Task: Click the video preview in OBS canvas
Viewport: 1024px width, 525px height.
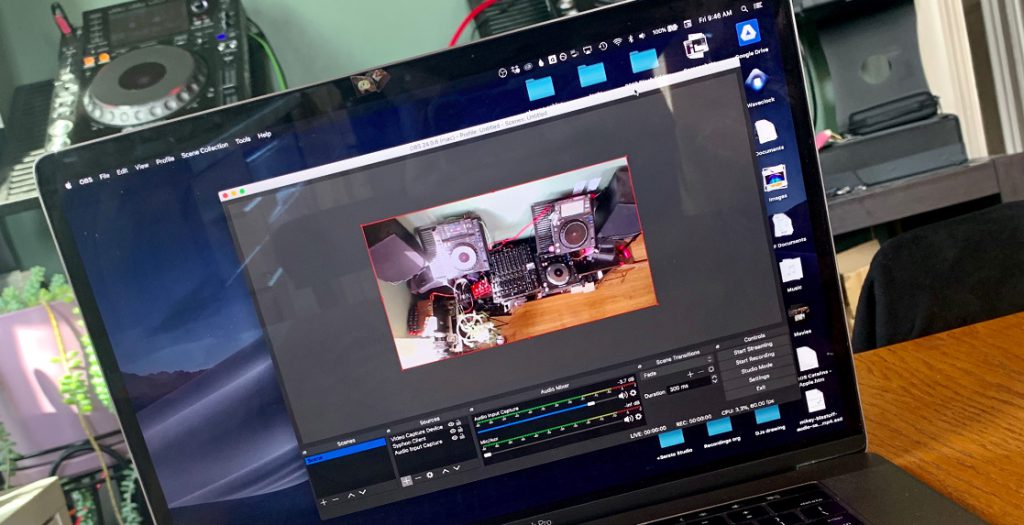Action: tap(509, 261)
